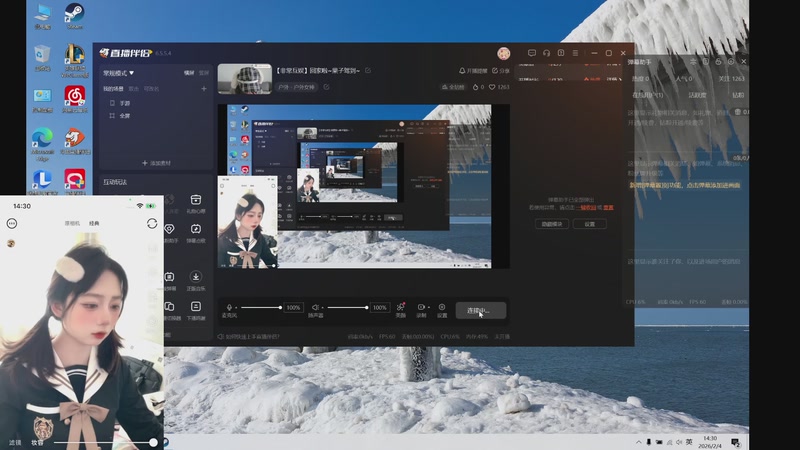Viewport: 800px width, 450px height.
Task: Click the lock icon in 弹幕助手 window
Action: point(718,62)
